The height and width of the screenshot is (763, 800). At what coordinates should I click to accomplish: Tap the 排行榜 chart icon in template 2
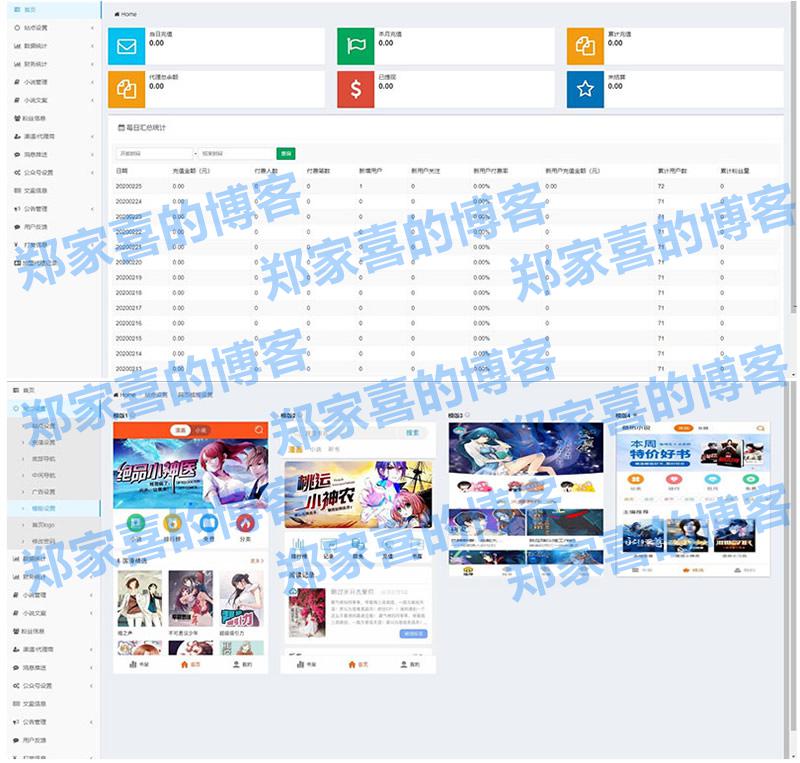click(298, 544)
